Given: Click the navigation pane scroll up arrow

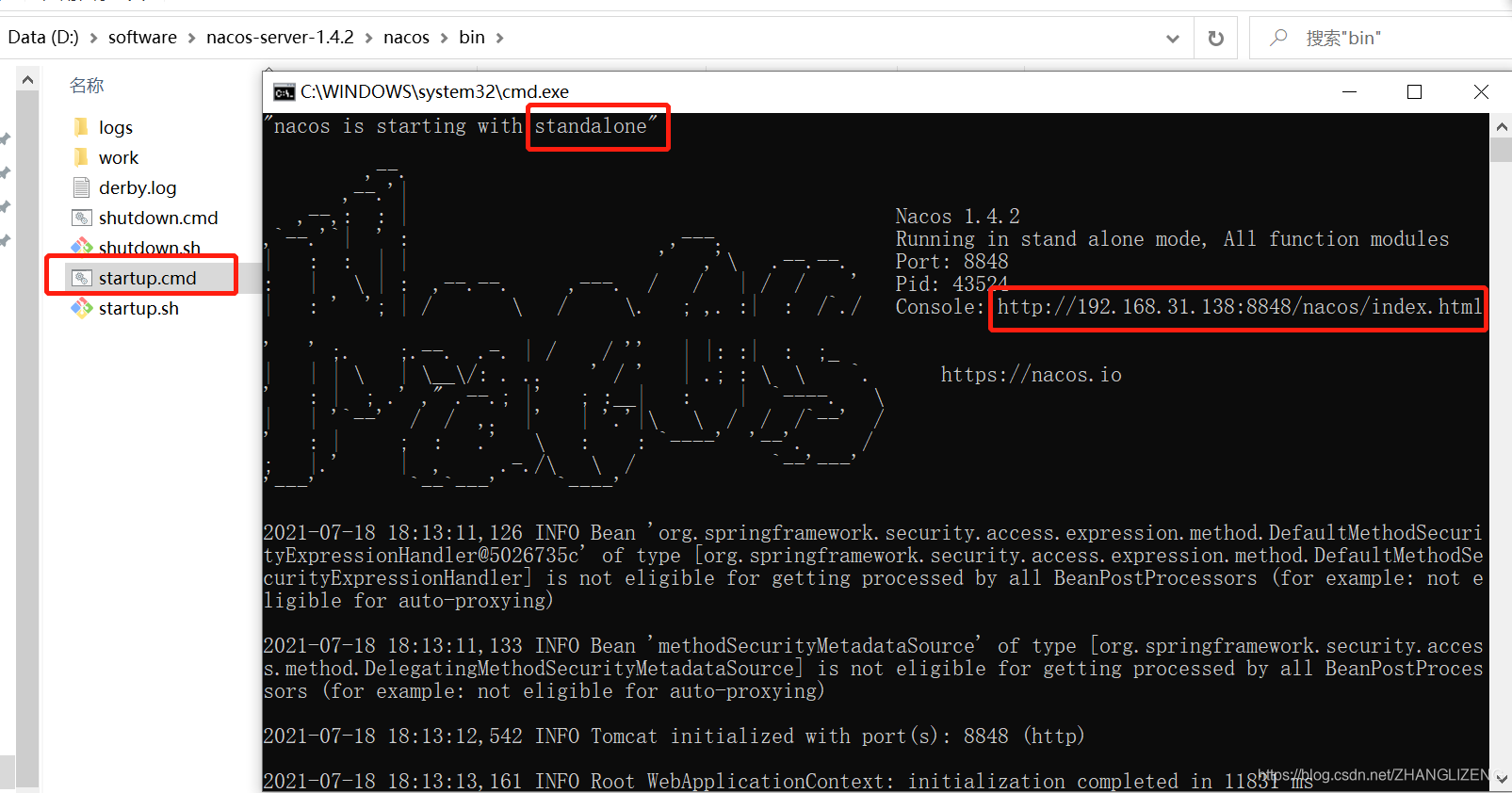Looking at the screenshot, I should tap(28, 80).
